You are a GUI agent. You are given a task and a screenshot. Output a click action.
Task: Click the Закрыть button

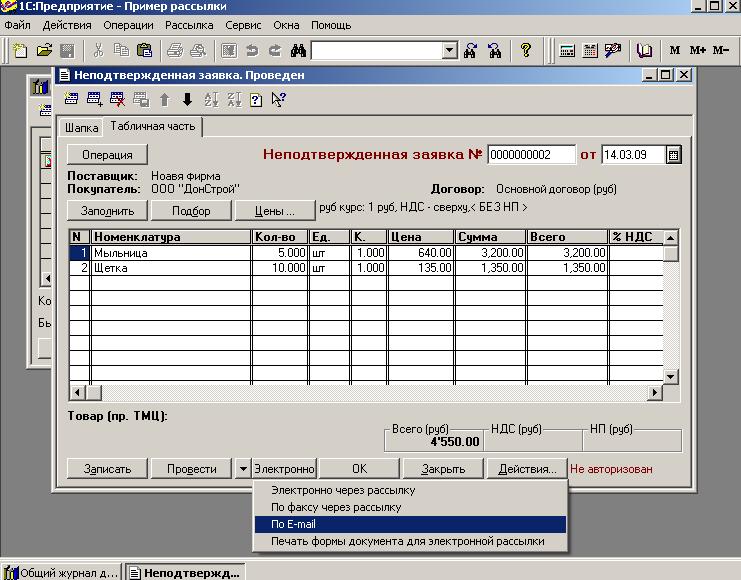click(443, 468)
